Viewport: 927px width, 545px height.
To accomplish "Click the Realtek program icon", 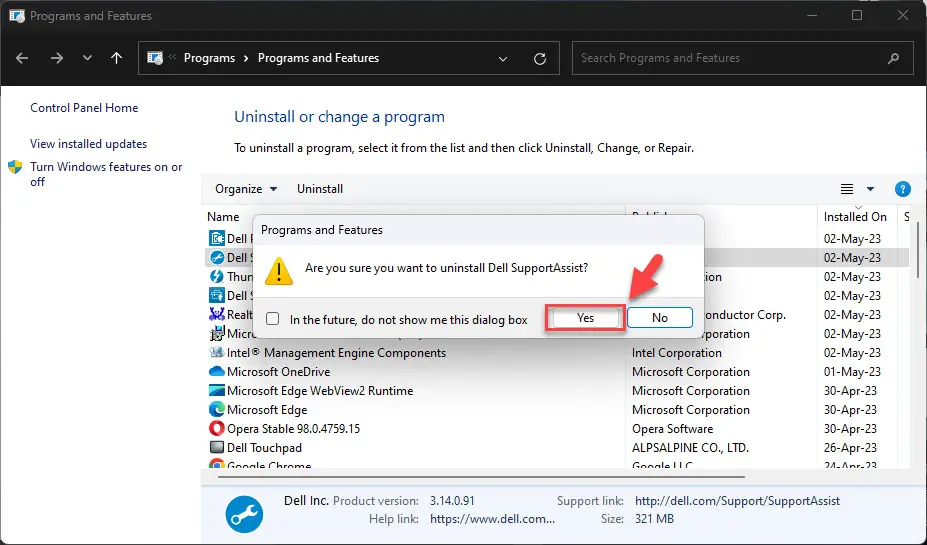I will 216,314.
